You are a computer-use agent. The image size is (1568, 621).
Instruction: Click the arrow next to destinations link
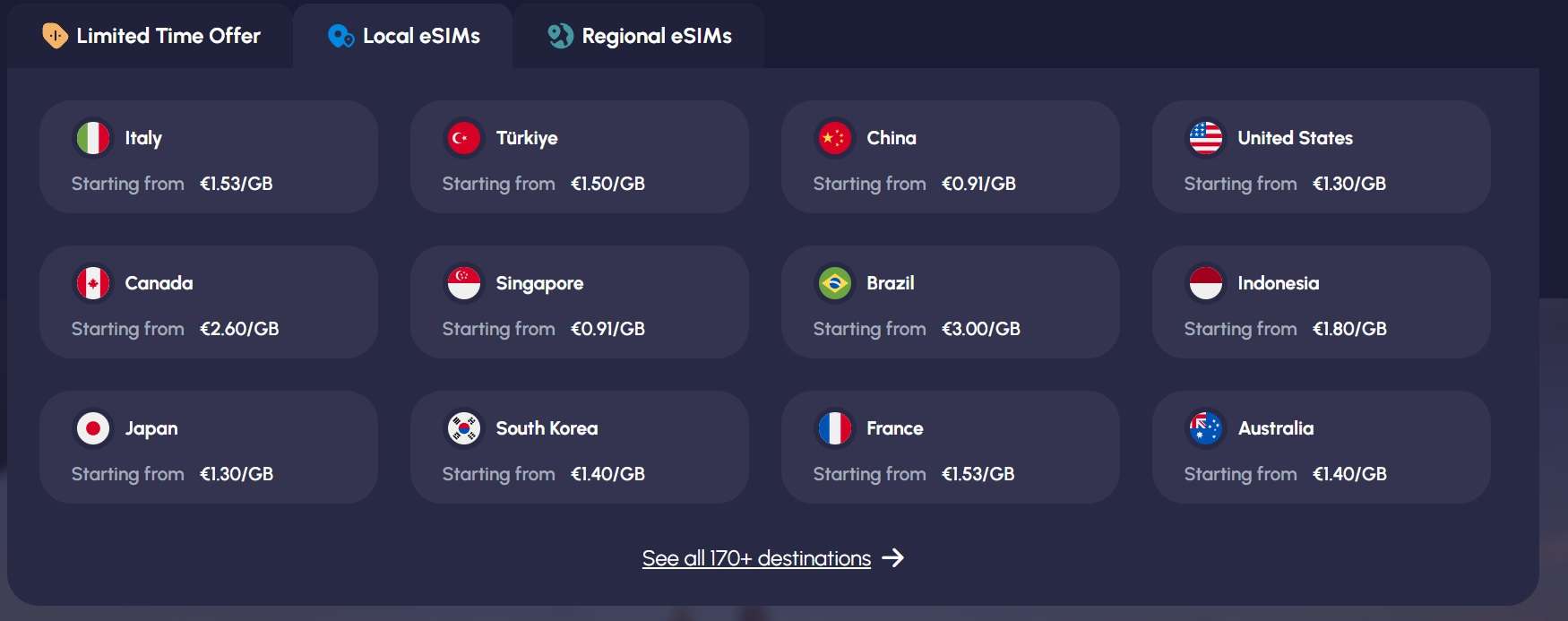[x=893, y=558]
